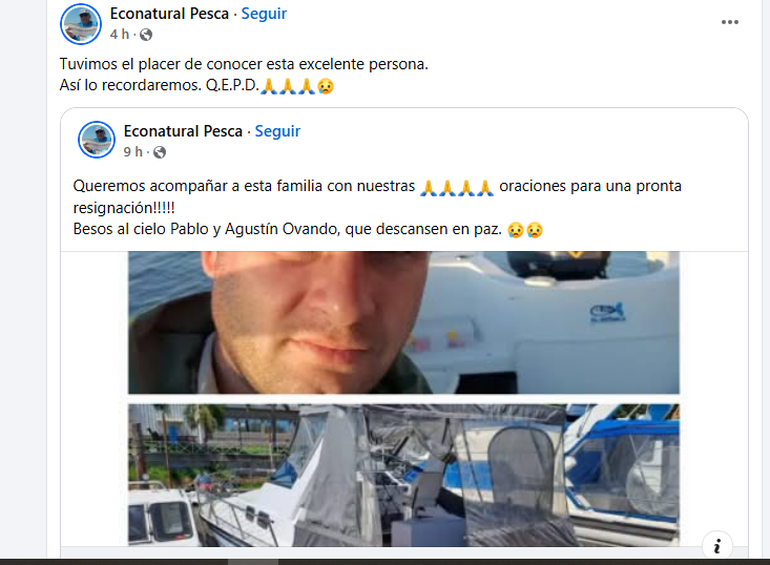Image resolution: width=770 pixels, height=565 pixels.
Task: Click the globe public icon beside 4 h
Action: click(146, 34)
